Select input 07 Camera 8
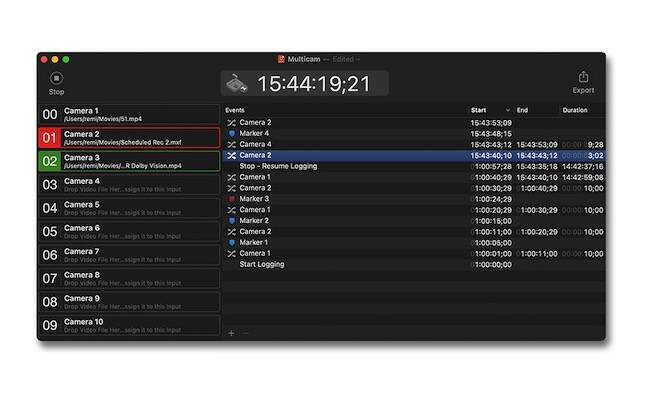Screen dimensions: 648x401 point(129,279)
